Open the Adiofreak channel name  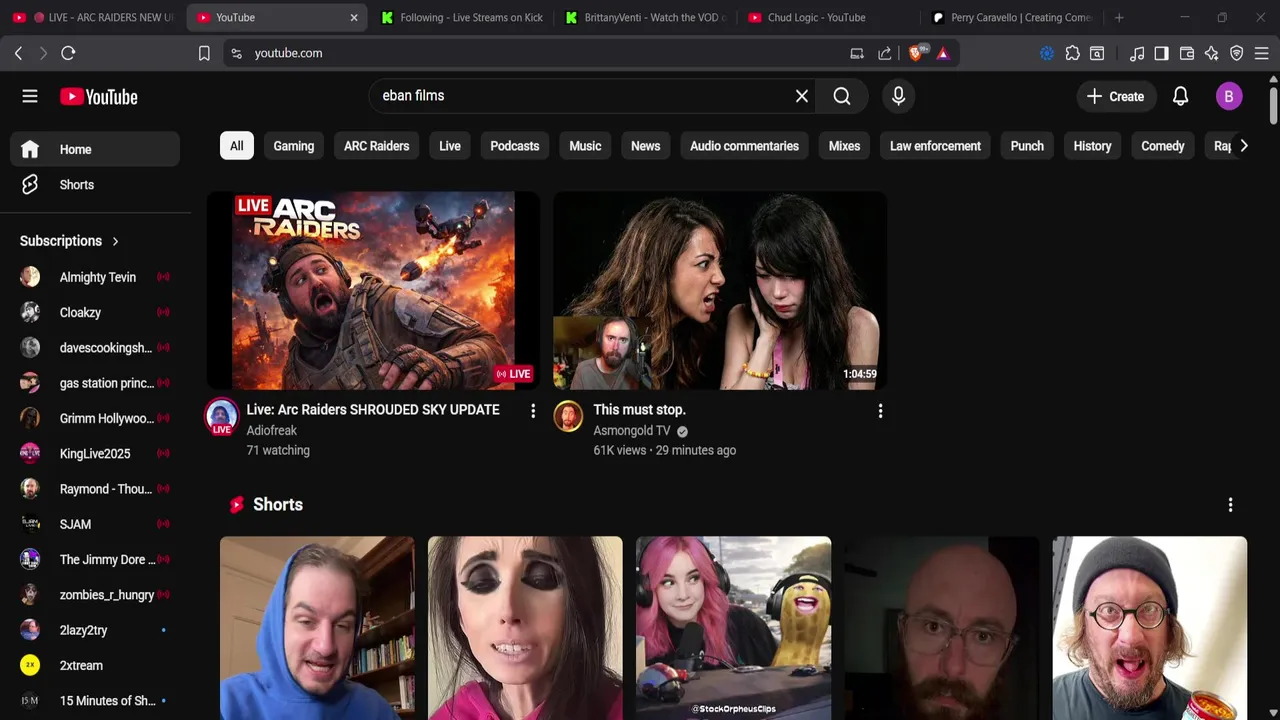(x=272, y=431)
